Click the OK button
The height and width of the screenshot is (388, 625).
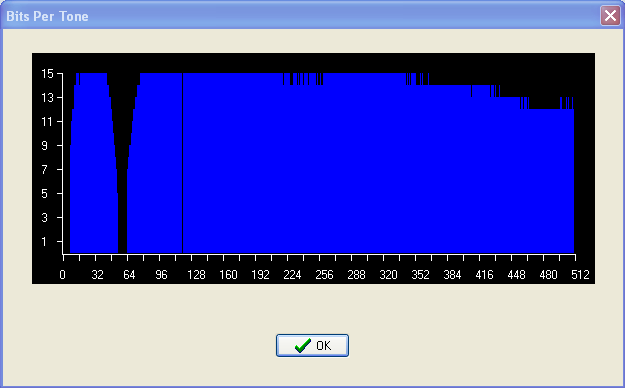click(312, 345)
